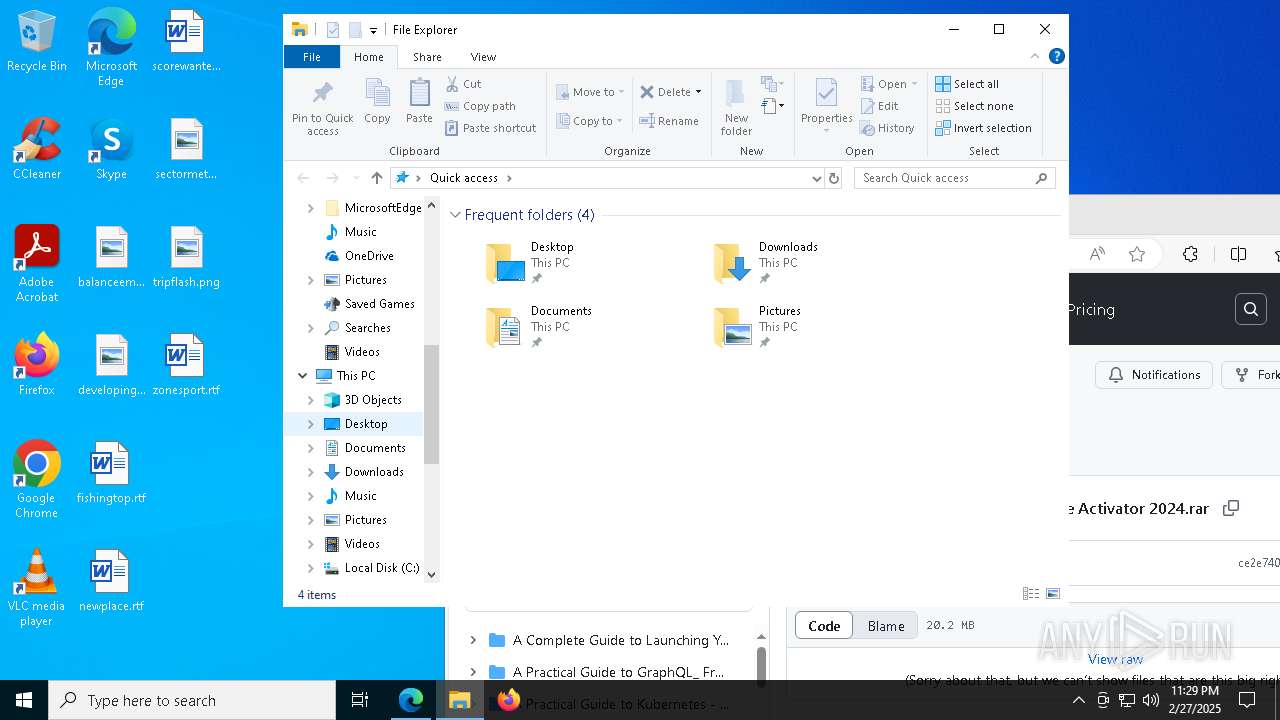The image size is (1280, 720).
Task: Select CCleaner desktop shortcut
Action: 36,149
